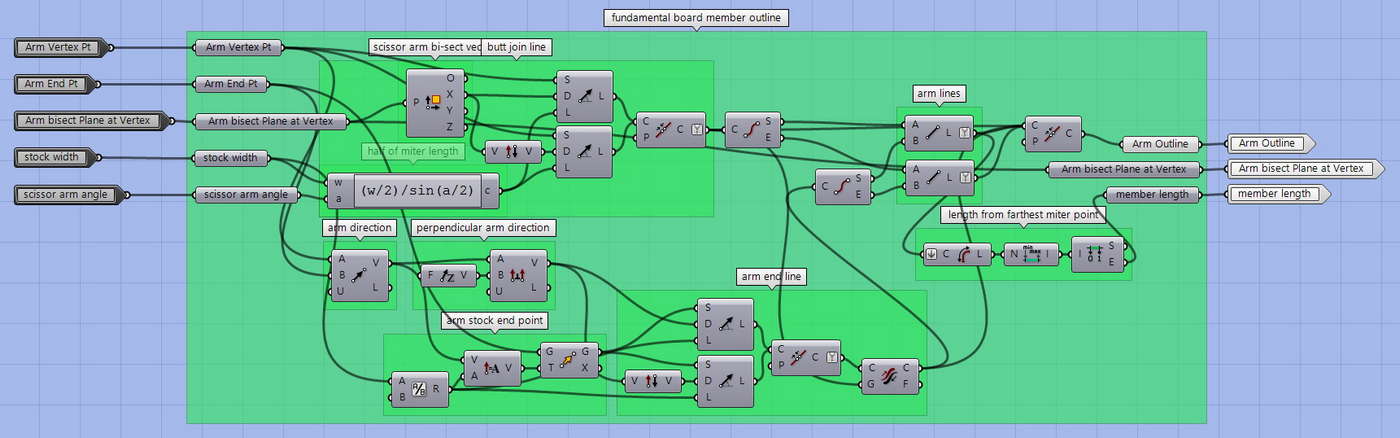Select the Cross Product component under perpendicular arm direction
Viewport: 1400px width, 438px height.
click(x=518, y=275)
